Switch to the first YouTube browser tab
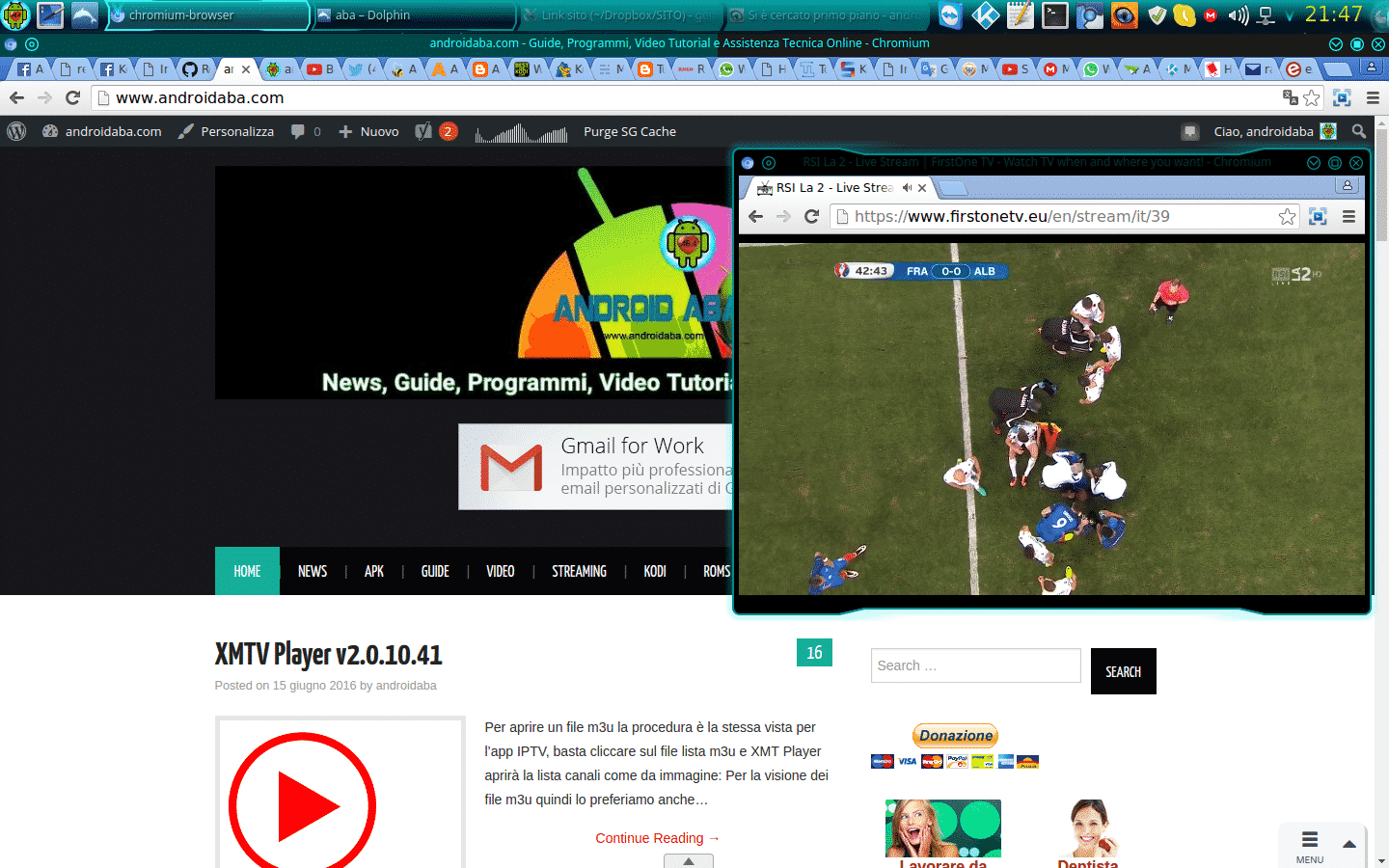This screenshot has height=868, width=1389. click(319, 69)
